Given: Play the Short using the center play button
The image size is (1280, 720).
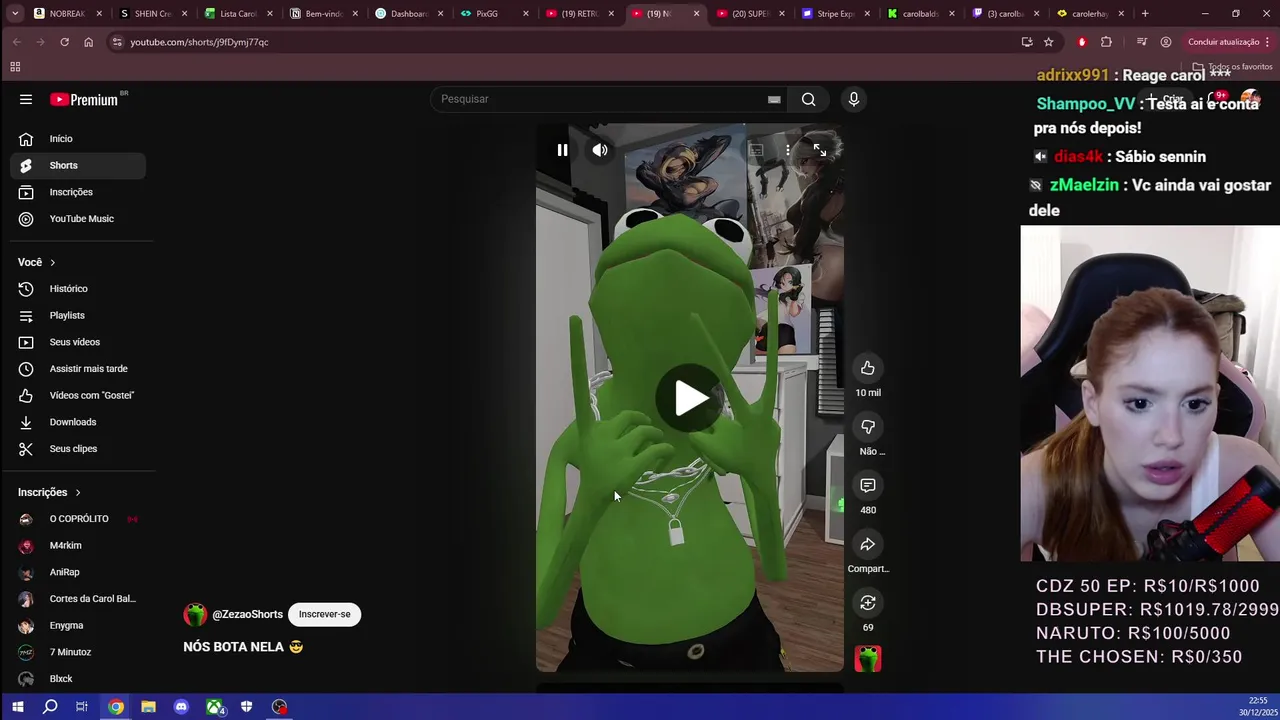Looking at the screenshot, I should pos(690,398).
